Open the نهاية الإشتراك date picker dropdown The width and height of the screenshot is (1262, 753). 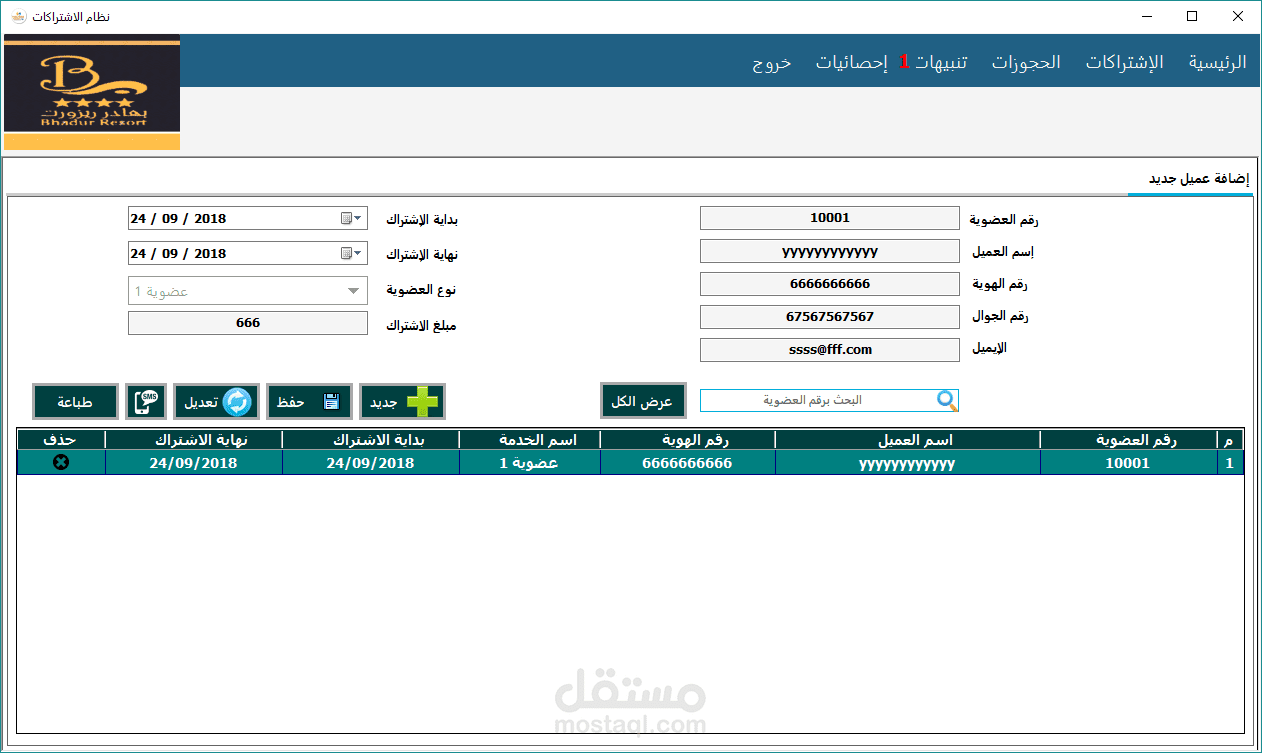(356, 253)
